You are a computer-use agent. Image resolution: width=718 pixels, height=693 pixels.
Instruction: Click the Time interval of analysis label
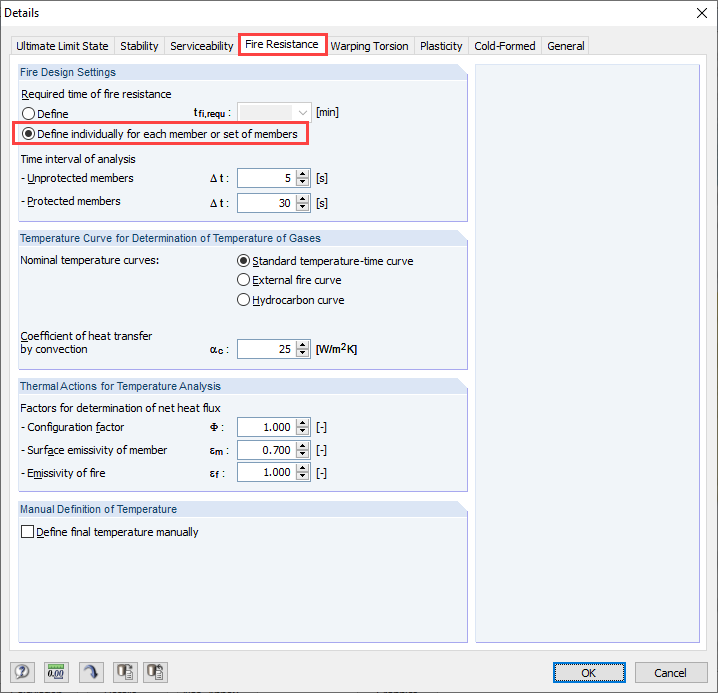[x=78, y=159]
